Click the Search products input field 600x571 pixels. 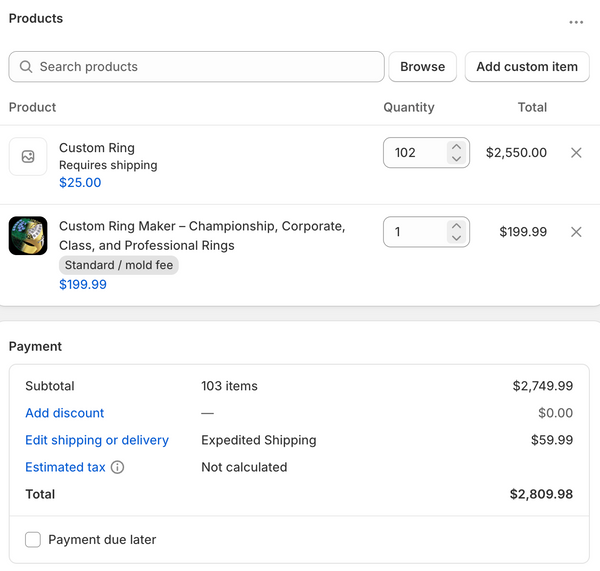197,67
